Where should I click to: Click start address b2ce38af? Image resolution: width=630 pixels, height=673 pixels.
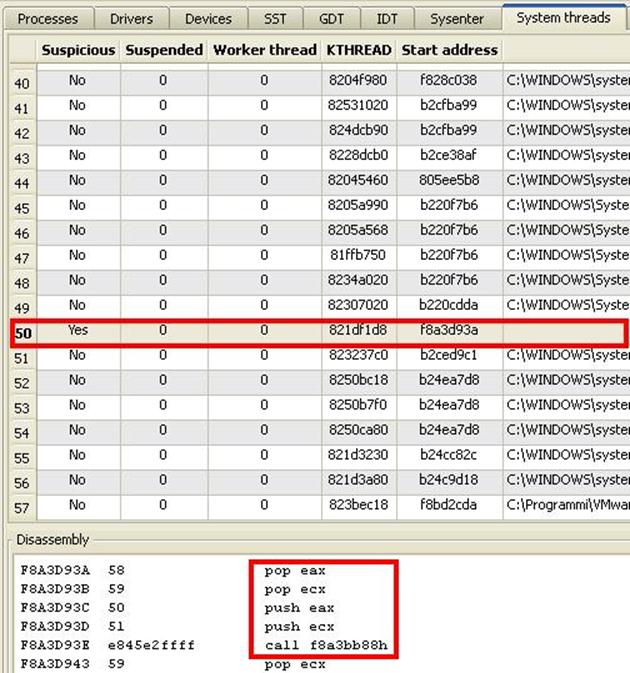448,155
